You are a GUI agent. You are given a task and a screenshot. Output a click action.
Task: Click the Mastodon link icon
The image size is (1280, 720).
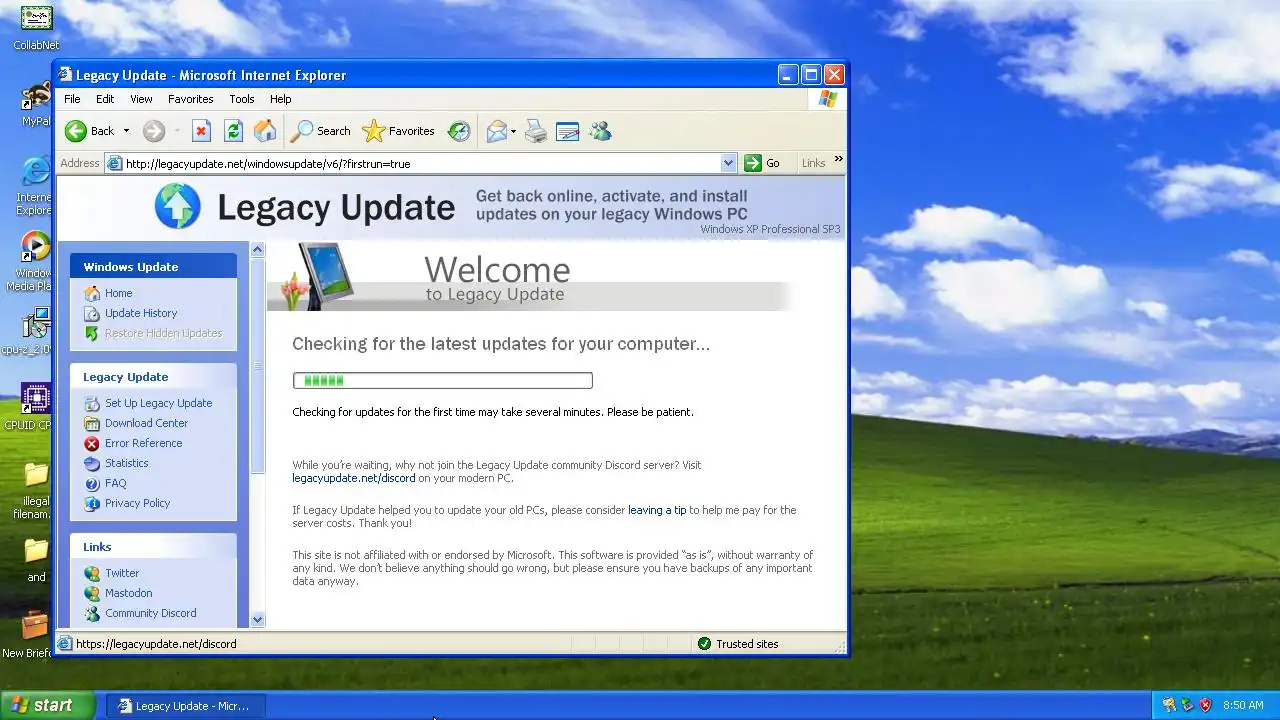[x=92, y=593]
